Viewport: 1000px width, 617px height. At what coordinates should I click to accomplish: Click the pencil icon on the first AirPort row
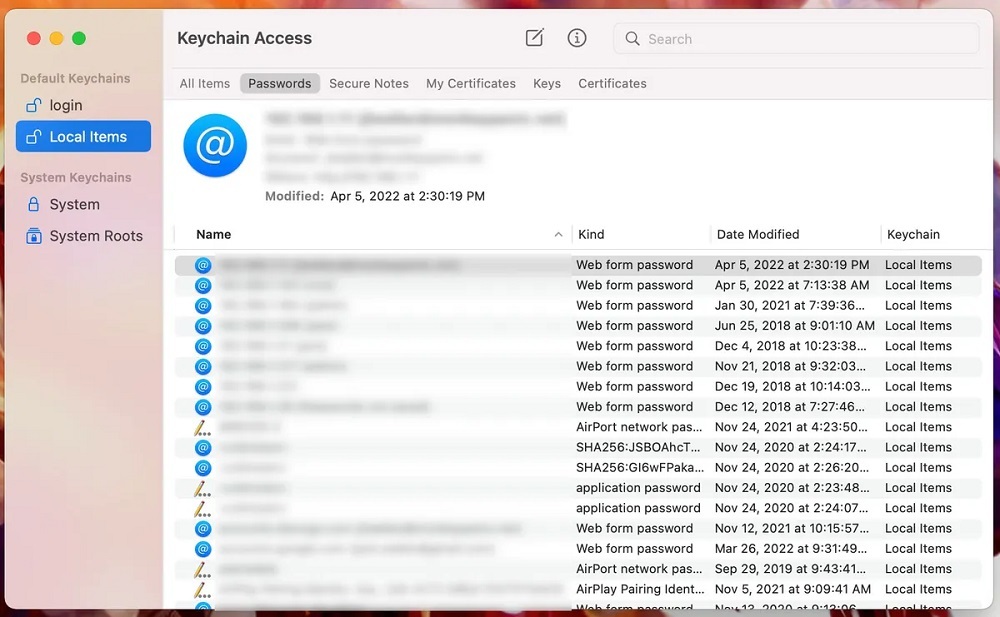203,427
